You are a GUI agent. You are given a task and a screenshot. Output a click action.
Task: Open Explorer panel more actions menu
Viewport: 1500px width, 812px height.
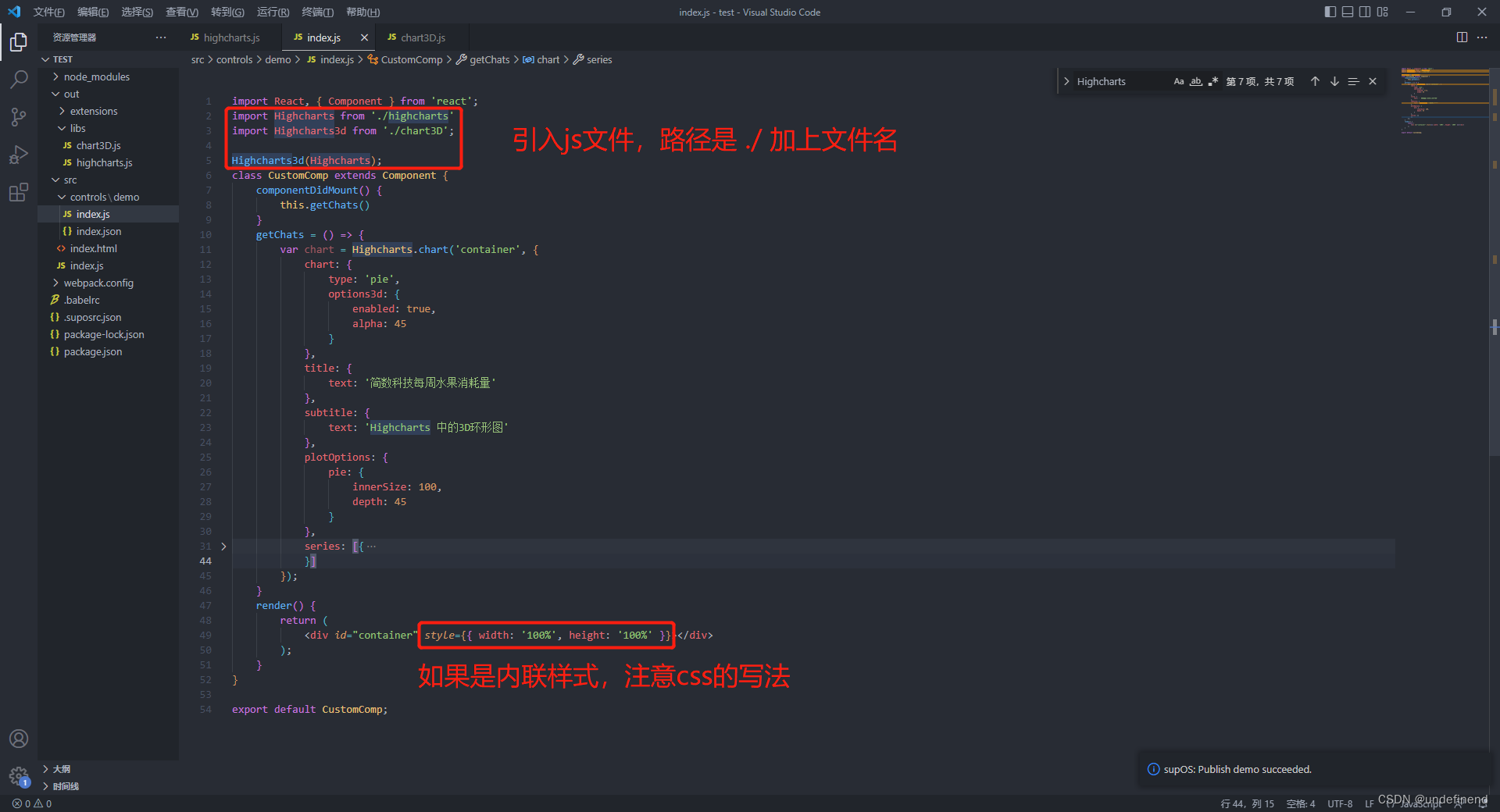pos(161,37)
